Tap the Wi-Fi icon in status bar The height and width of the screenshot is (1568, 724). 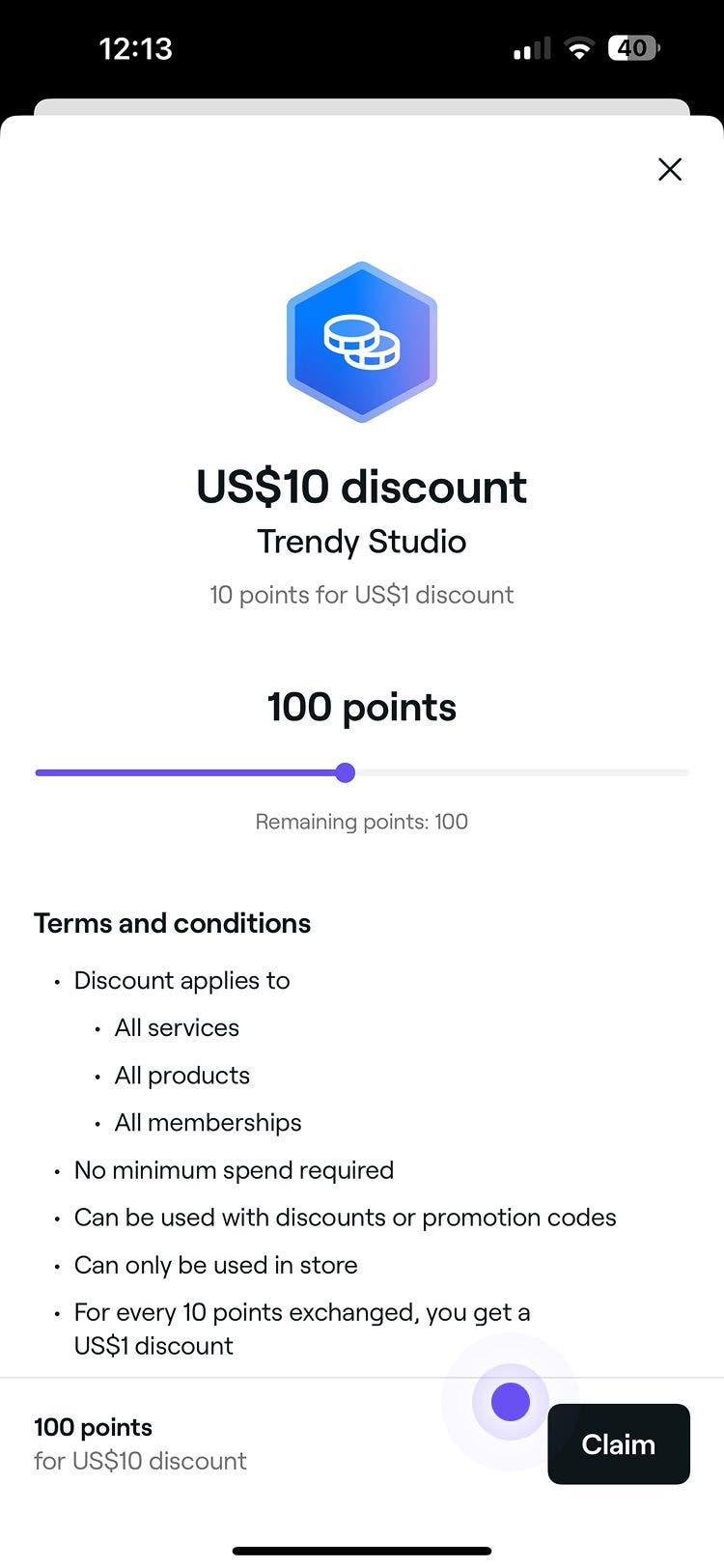[x=579, y=48]
